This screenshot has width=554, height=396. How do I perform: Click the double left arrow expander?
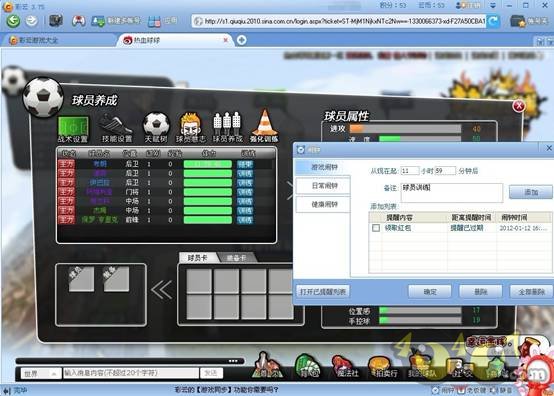162,290
